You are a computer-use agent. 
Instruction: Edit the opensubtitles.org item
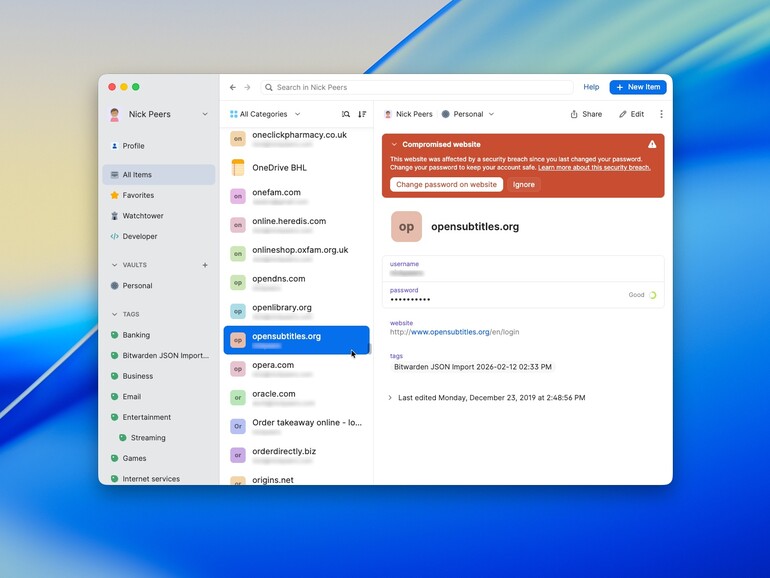pos(632,114)
